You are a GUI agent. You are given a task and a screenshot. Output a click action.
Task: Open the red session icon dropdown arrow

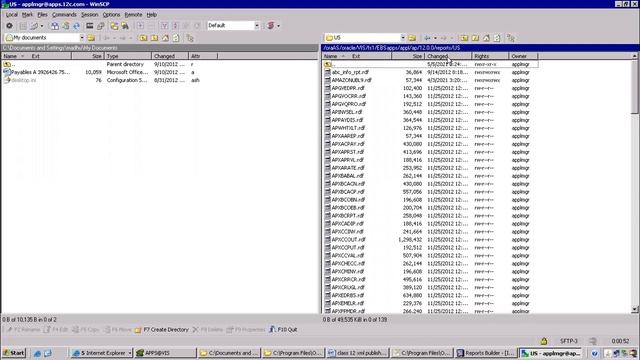pyautogui.click(x=278, y=26)
